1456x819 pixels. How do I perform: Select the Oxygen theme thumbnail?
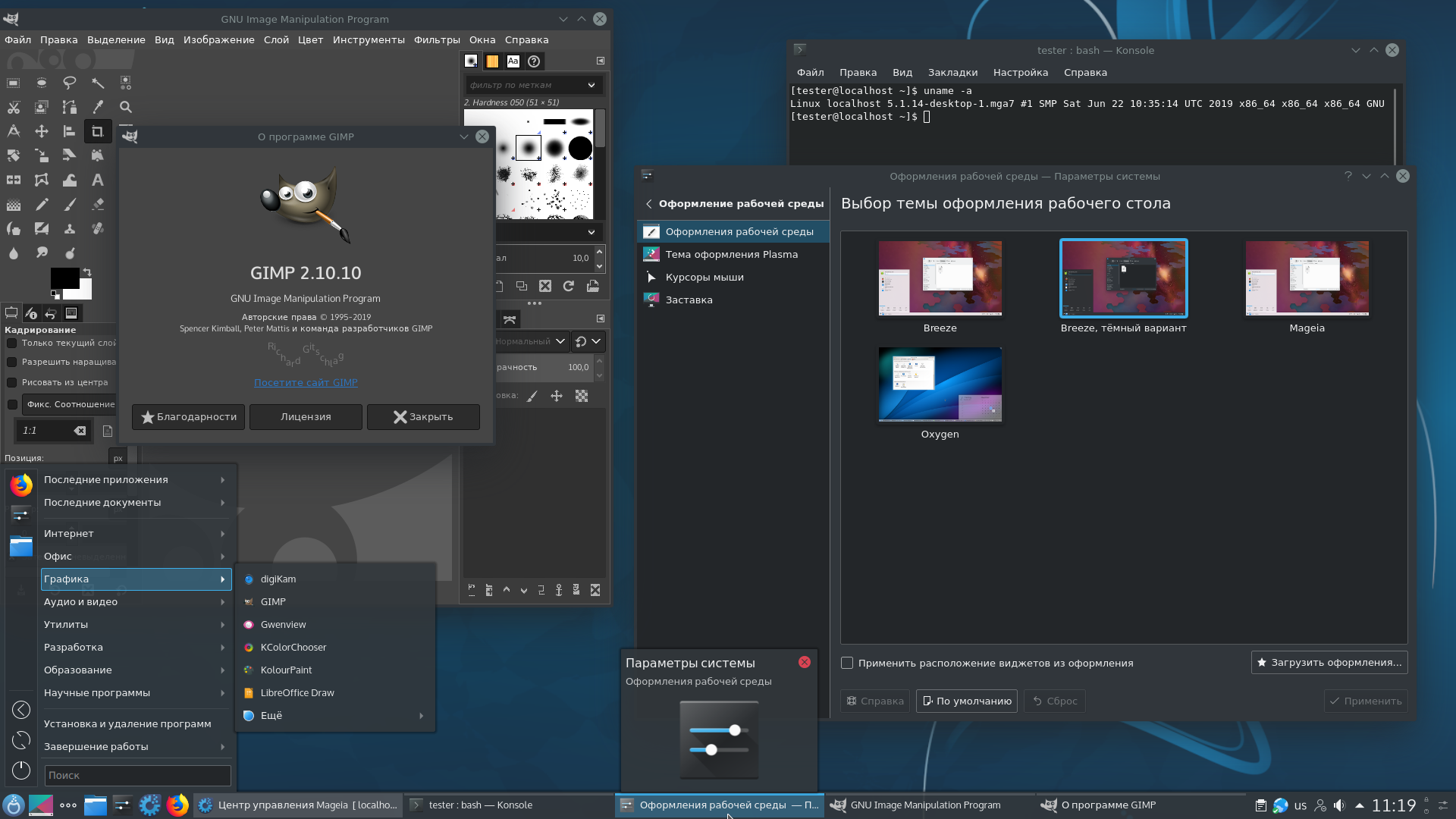[x=939, y=384]
